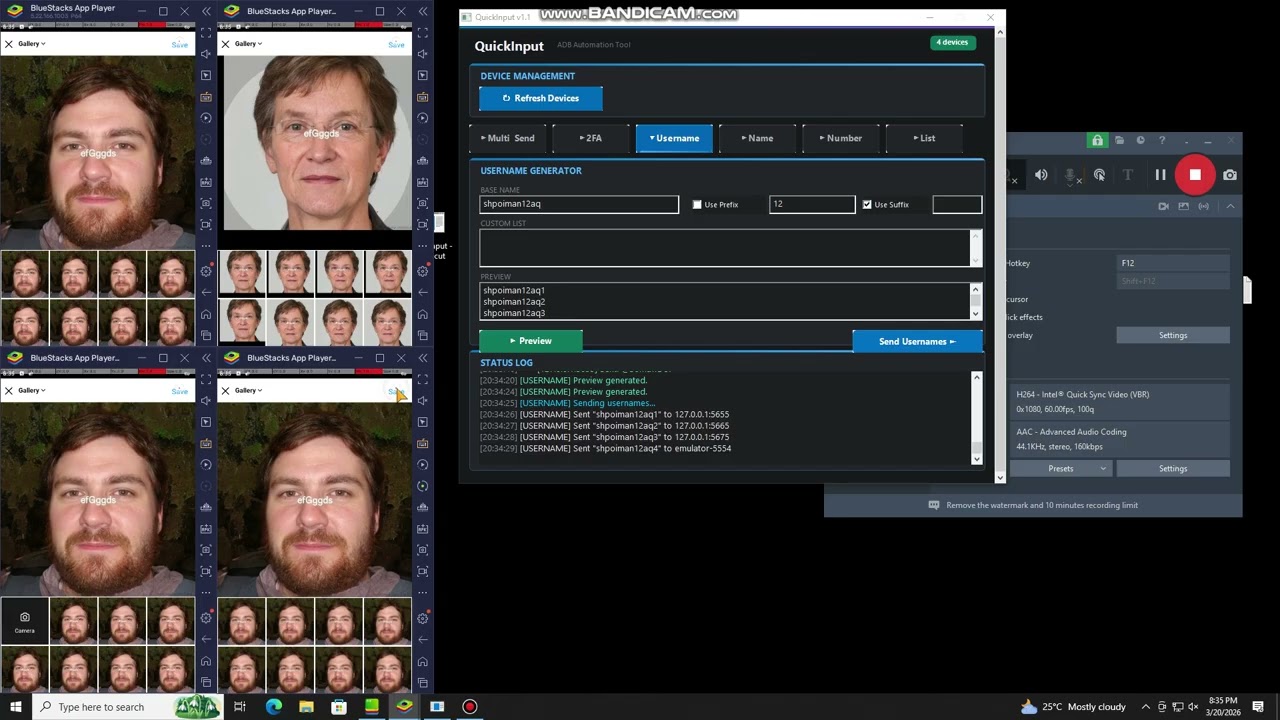
Task: Open Bandicam output folder icon
Action: click(x=1119, y=140)
